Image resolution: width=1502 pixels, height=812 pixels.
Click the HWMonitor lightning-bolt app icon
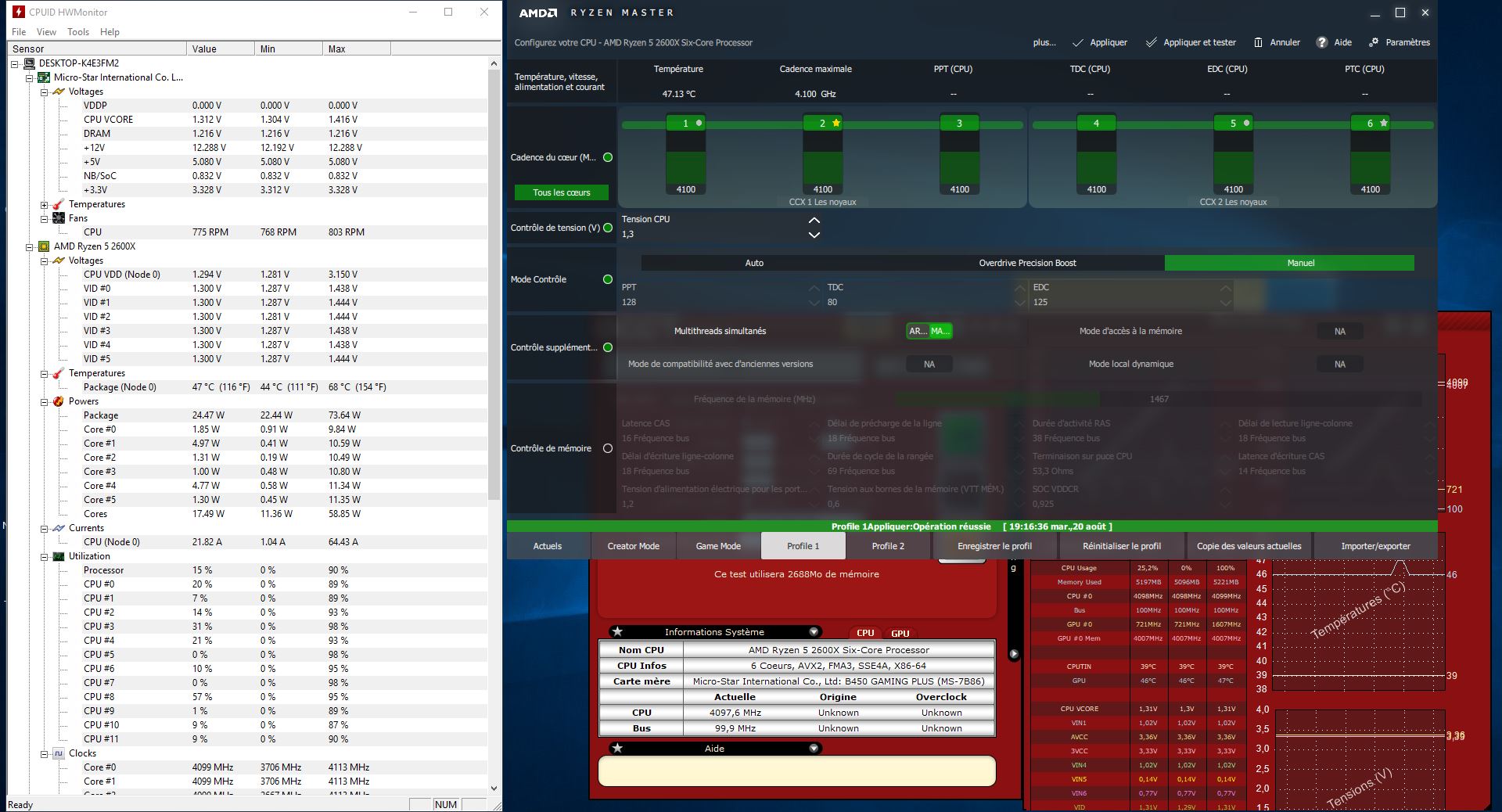pyautogui.click(x=18, y=12)
